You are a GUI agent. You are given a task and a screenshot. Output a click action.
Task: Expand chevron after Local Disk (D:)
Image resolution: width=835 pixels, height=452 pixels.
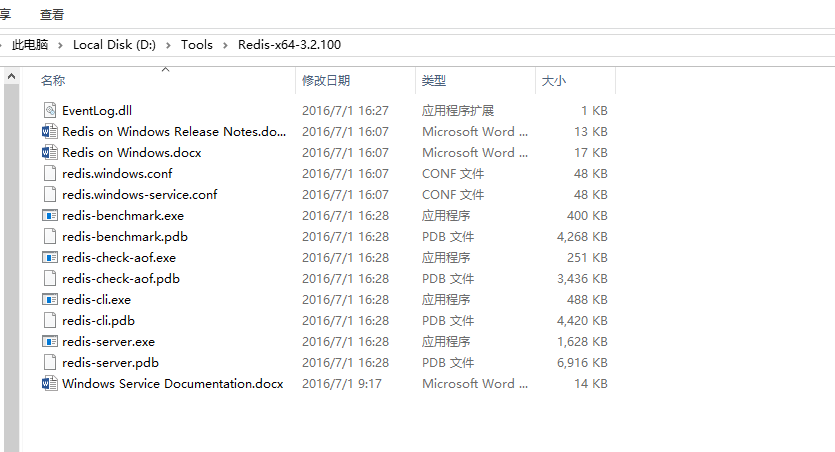(168, 45)
